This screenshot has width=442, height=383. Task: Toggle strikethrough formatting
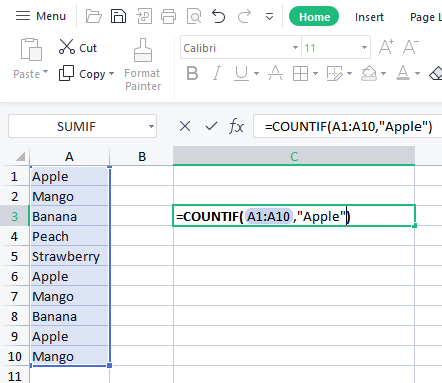[275, 73]
